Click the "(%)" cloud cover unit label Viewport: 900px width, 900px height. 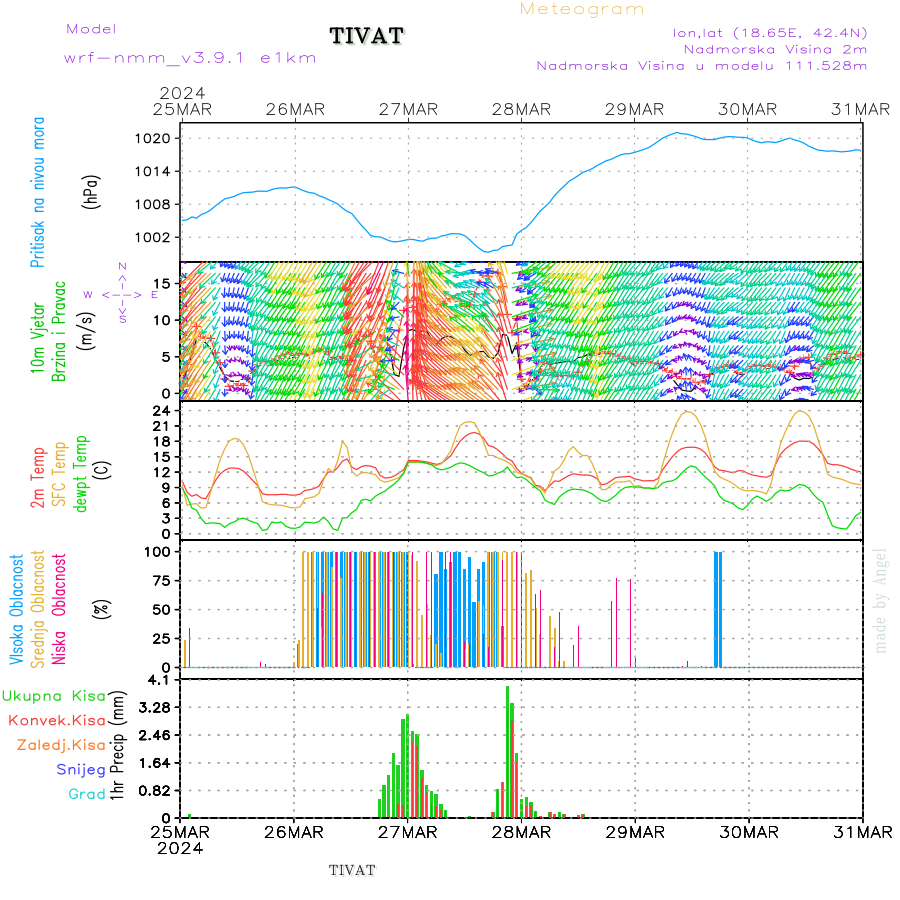click(x=102, y=609)
